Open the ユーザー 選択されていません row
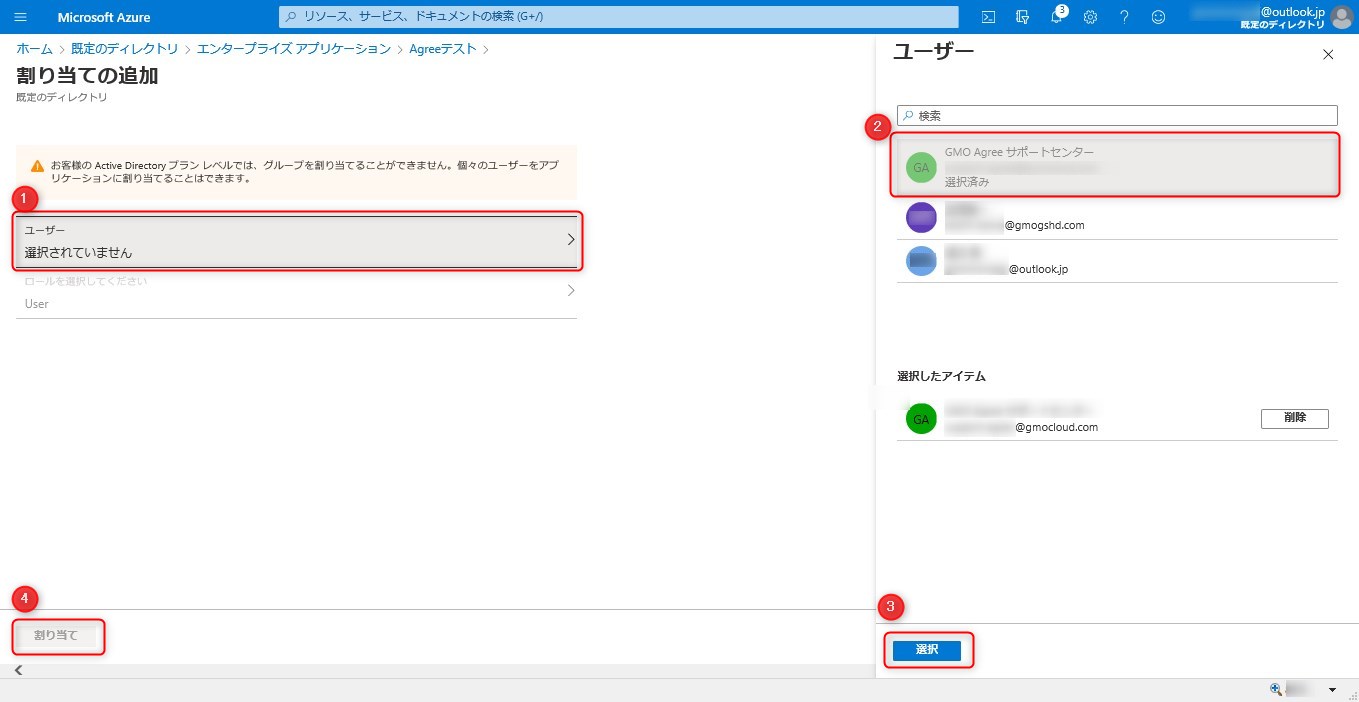The width and height of the screenshot is (1359, 702). (x=297, y=241)
